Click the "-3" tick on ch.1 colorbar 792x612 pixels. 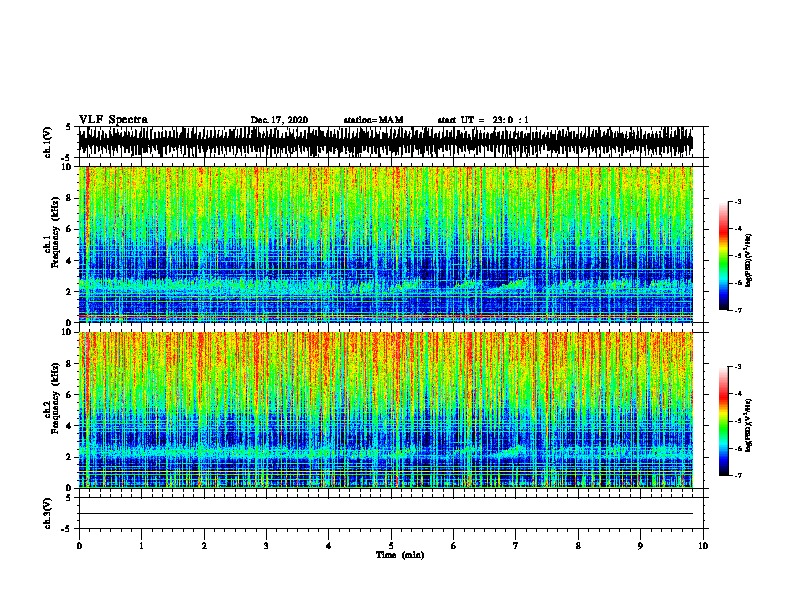737,201
